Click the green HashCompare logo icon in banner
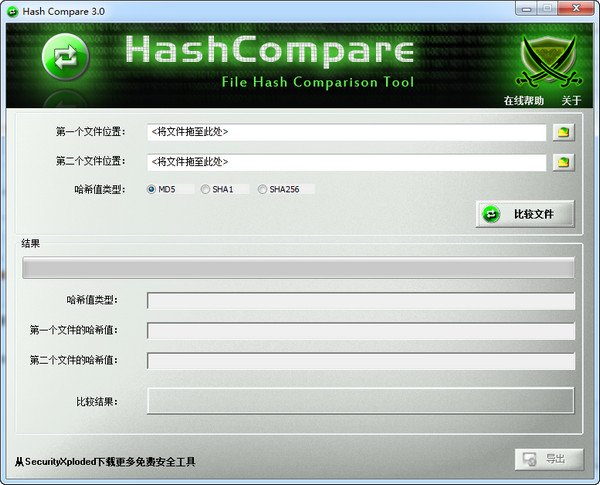This screenshot has height=485, width=600. 65,57
